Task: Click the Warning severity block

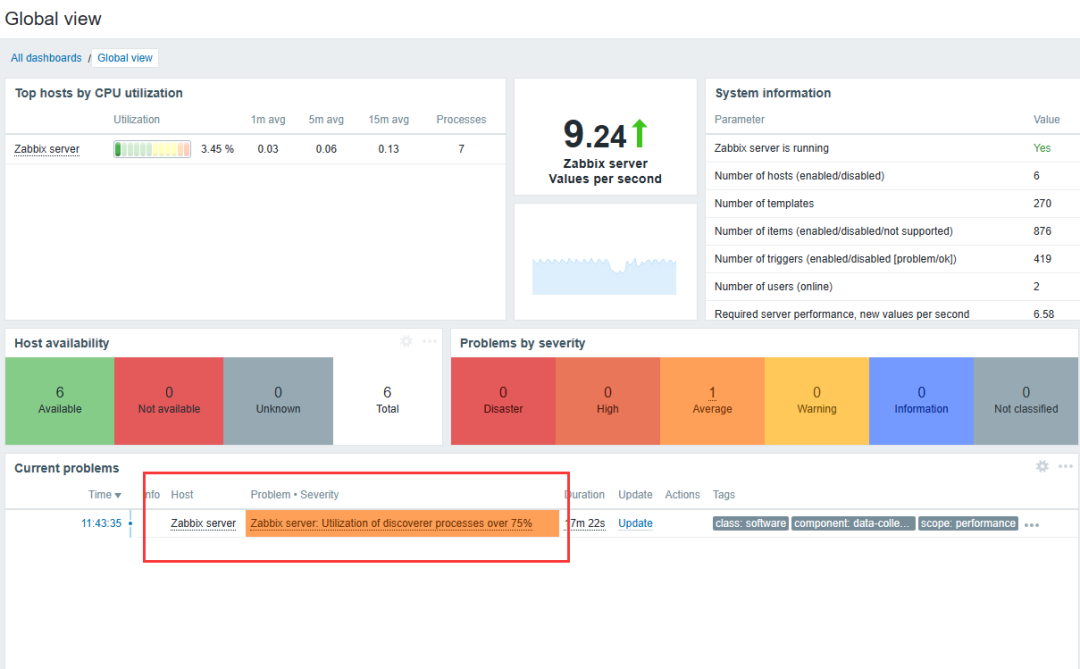Action: (817, 400)
